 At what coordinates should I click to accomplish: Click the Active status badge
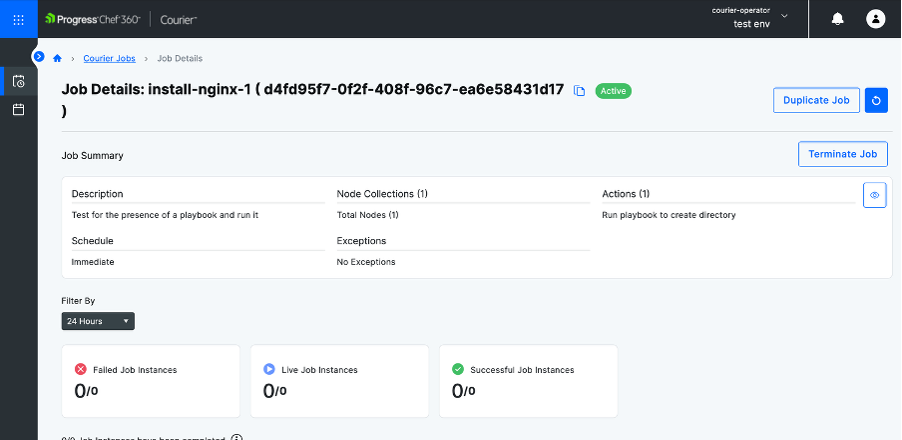[x=613, y=91]
